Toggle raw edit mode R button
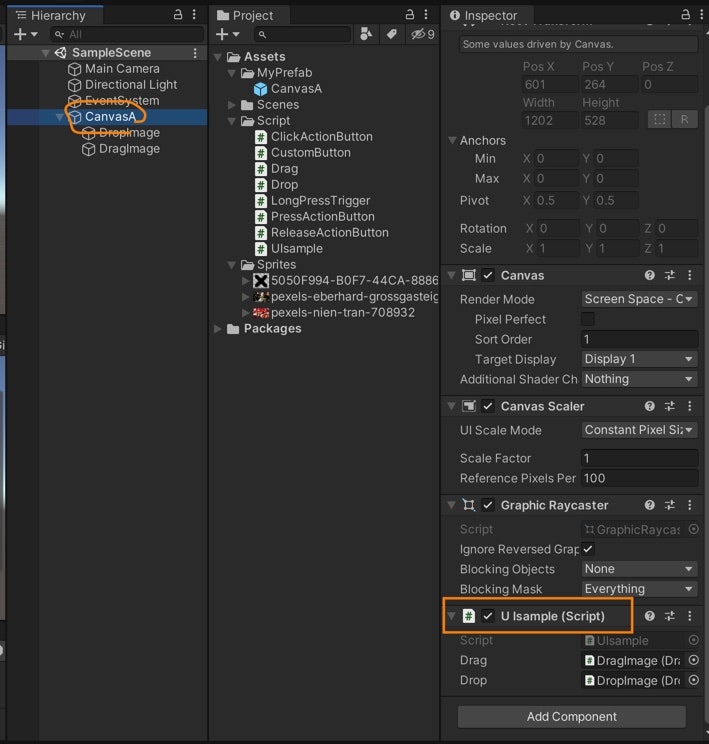The image size is (709, 744). (x=684, y=119)
